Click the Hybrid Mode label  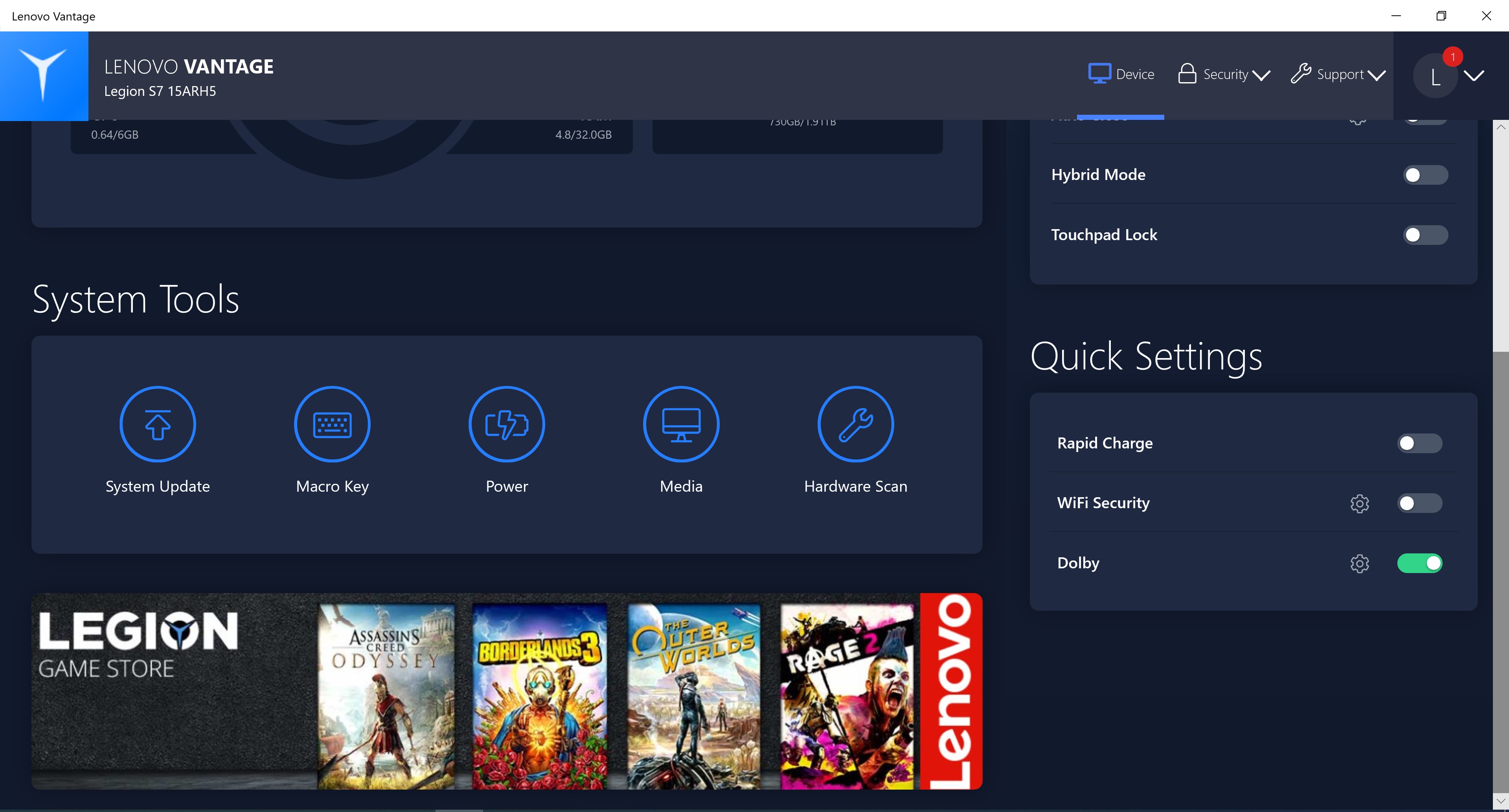coord(1098,175)
